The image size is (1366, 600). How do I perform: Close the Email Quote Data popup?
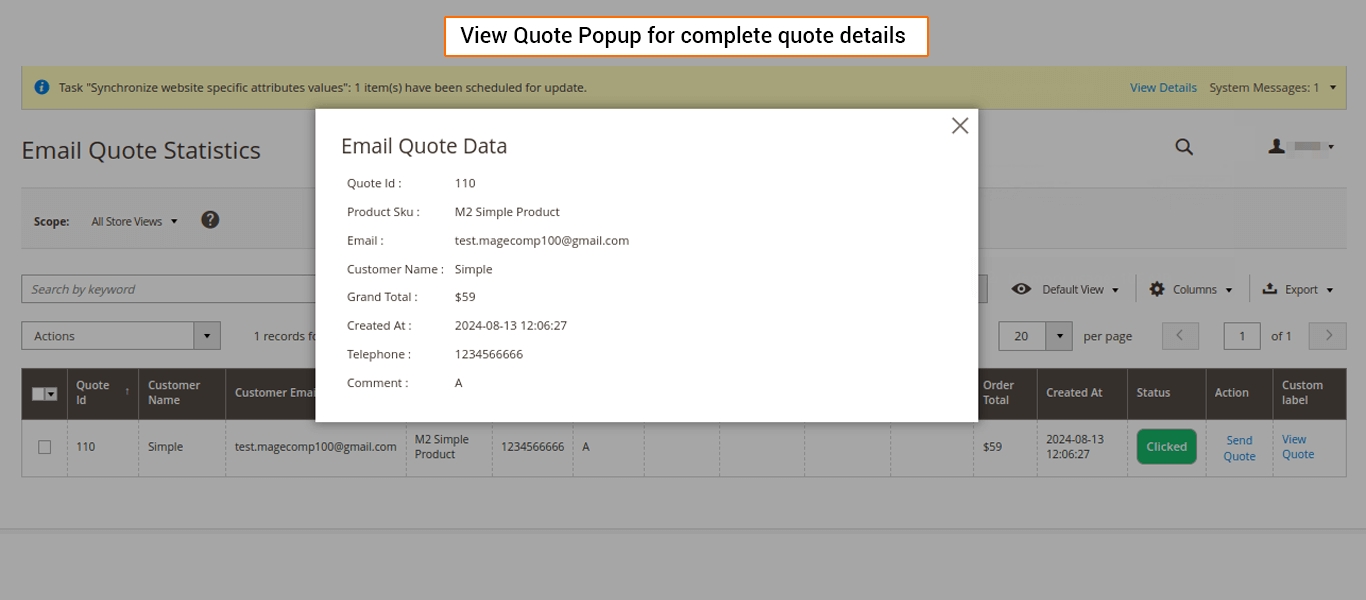pyautogui.click(x=960, y=126)
